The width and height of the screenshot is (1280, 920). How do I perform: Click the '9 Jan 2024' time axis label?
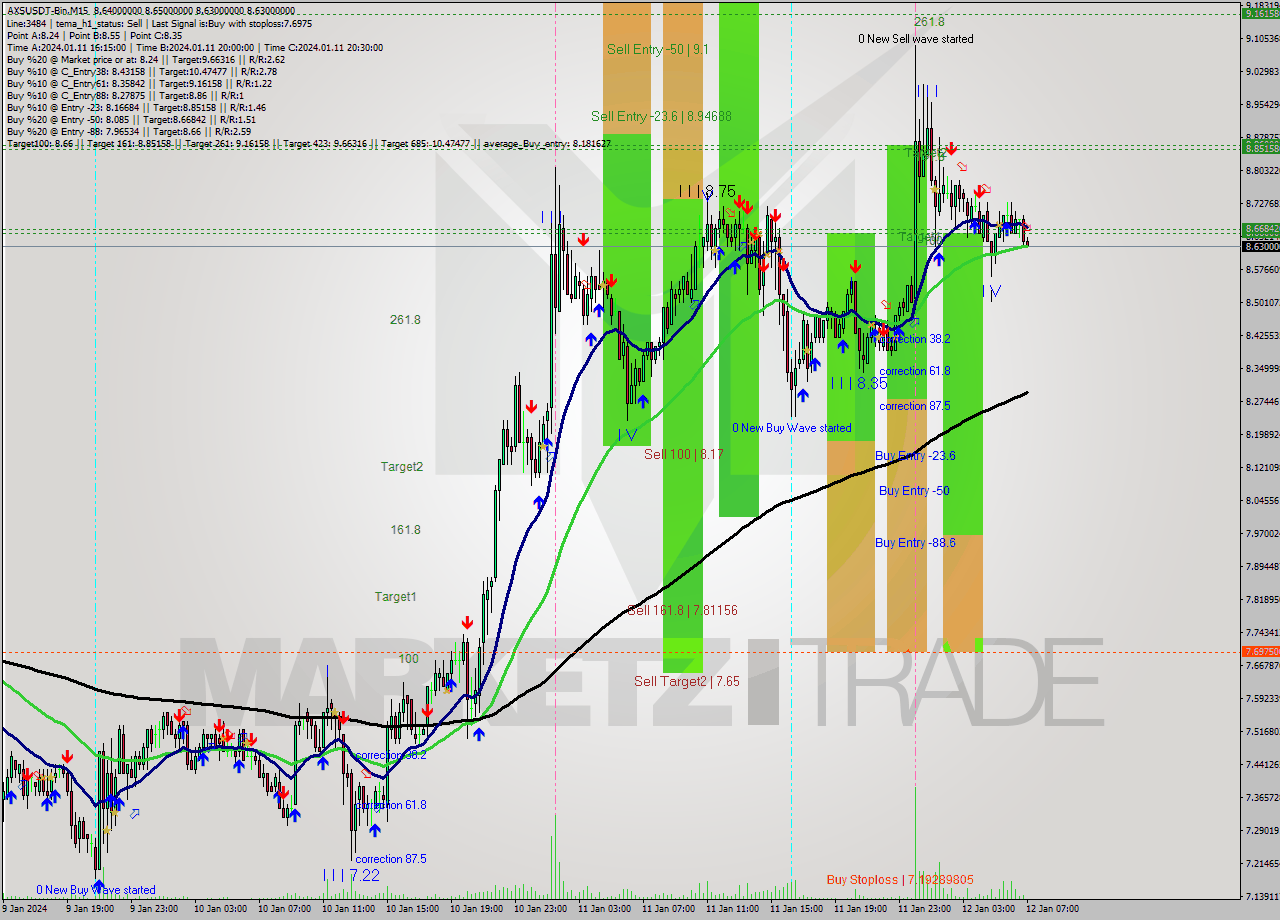point(27,909)
